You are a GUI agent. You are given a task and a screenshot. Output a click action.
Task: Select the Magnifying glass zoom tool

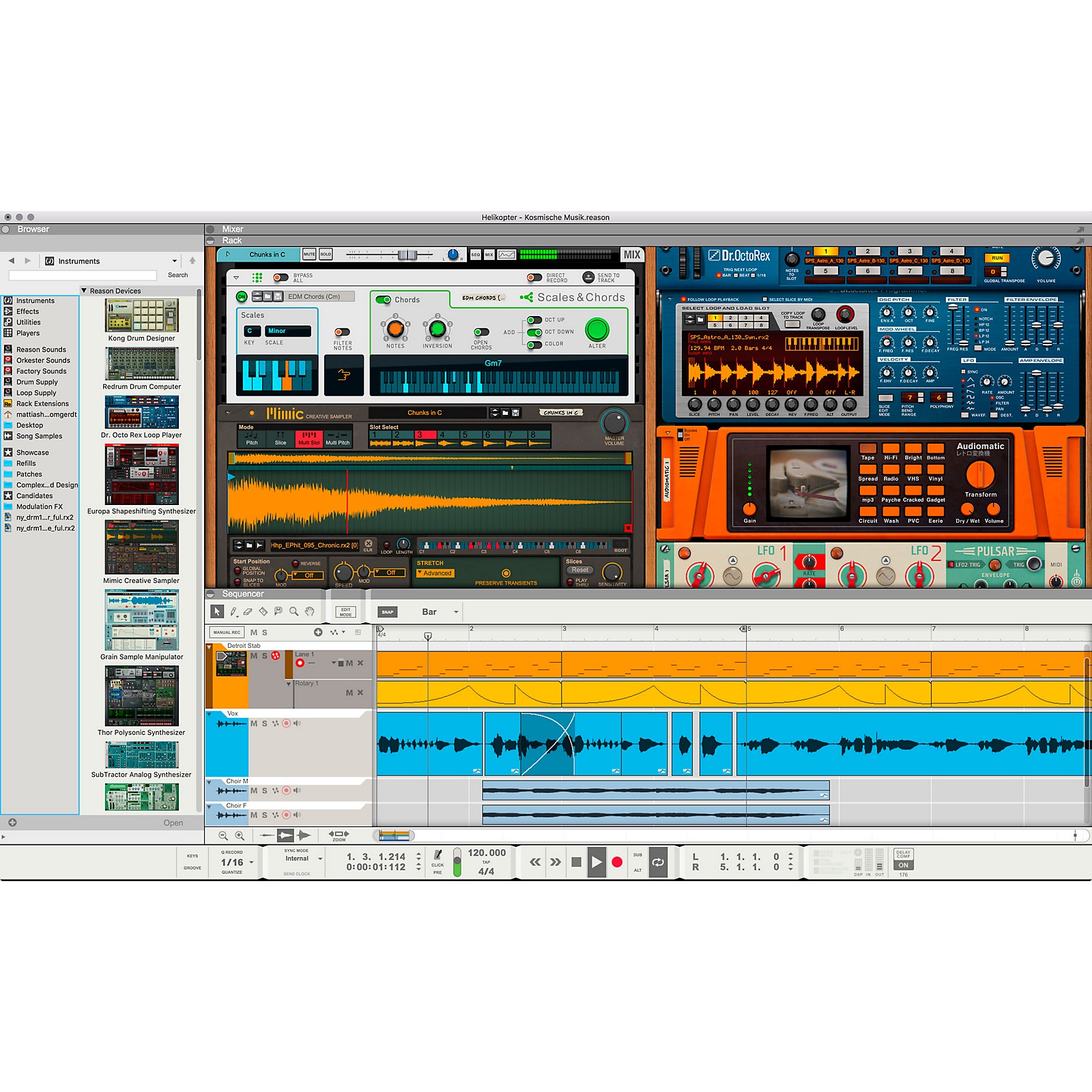coord(293,611)
